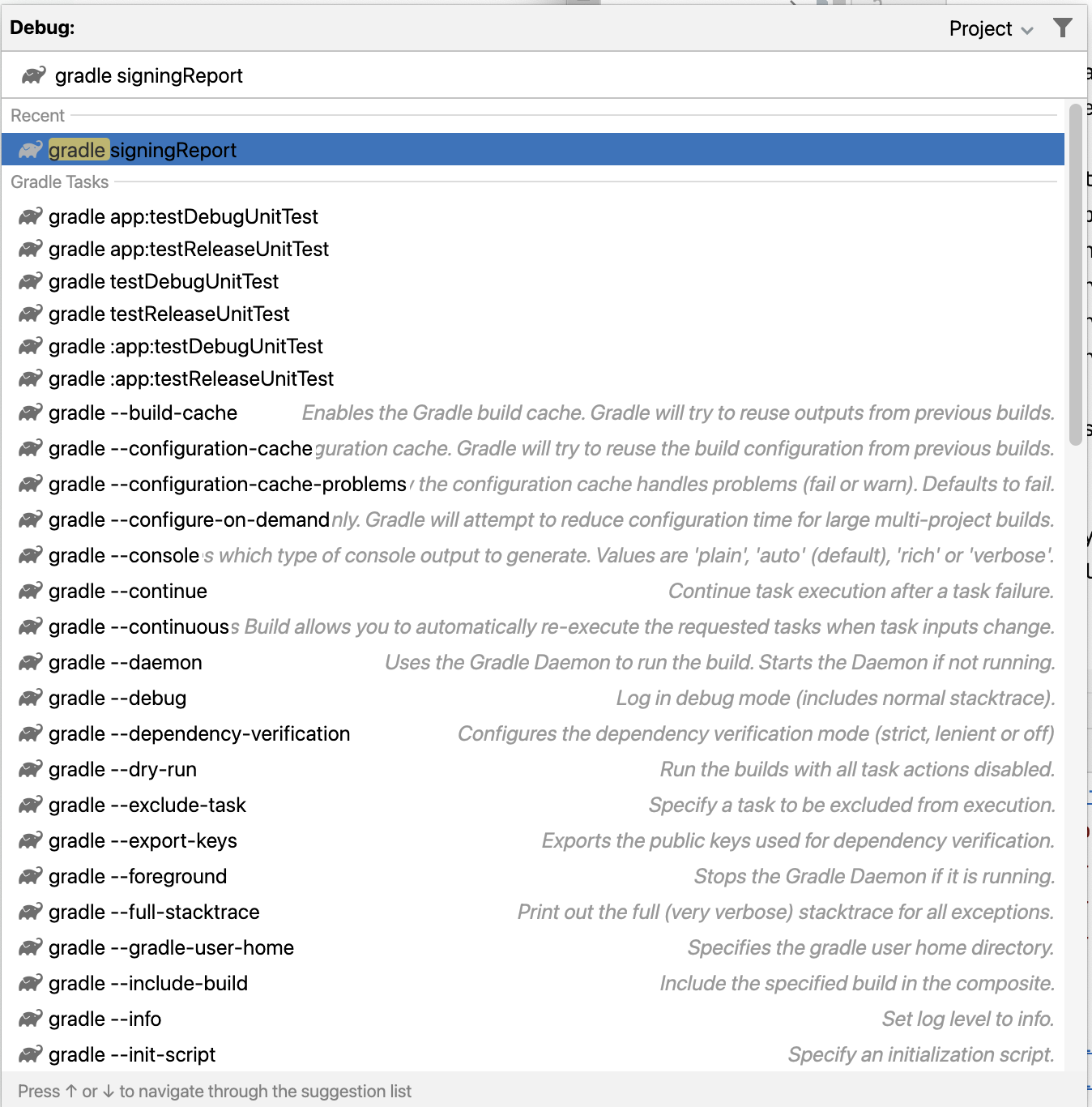Click Gradle icon beside --build-cache

pyautogui.click(x=30, y=412)
